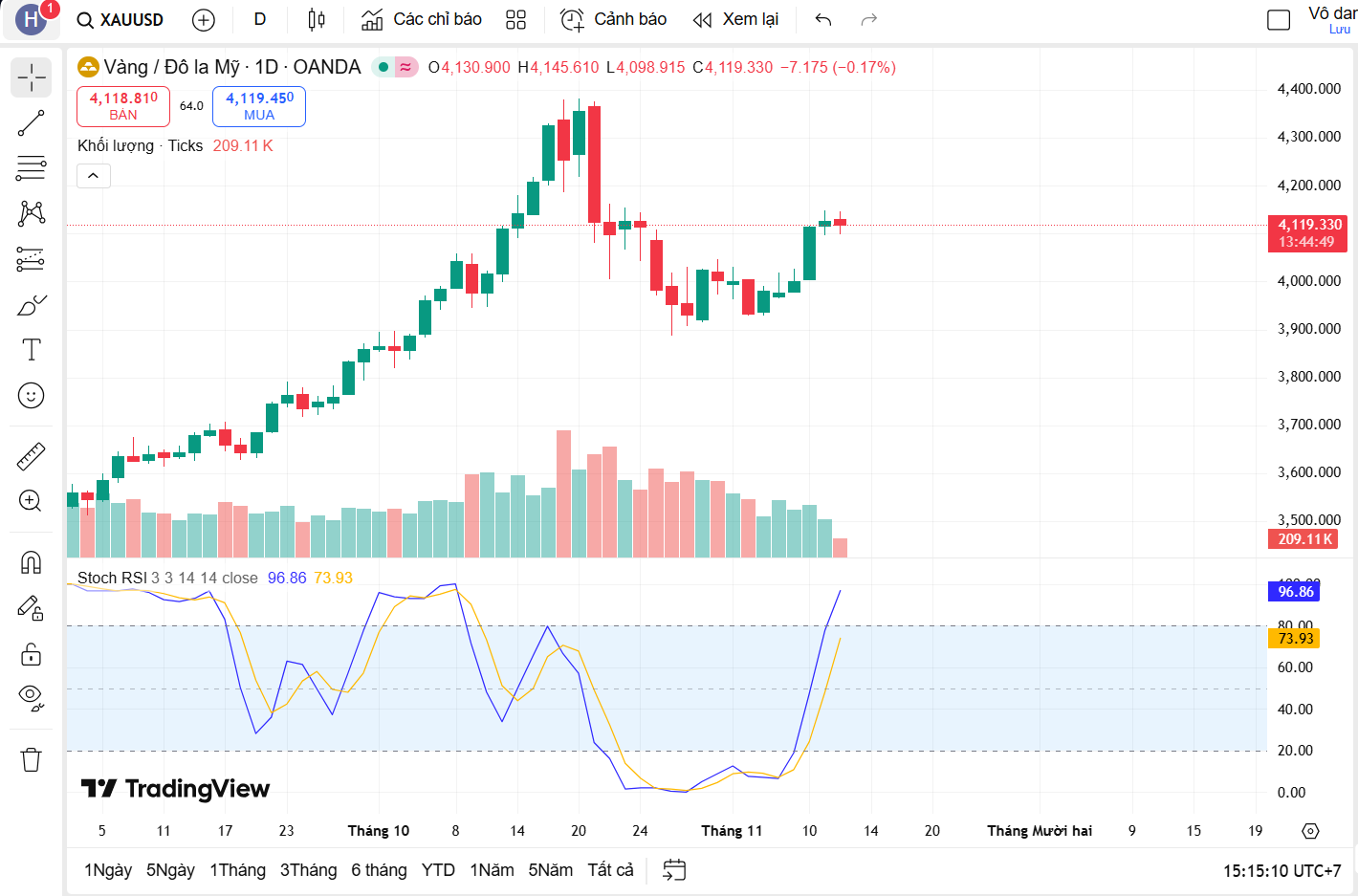The height and width of the screenshot is (896, 1358).
Task: Click the XAUUSD symbol search field
Action: (x=121, y=20)
